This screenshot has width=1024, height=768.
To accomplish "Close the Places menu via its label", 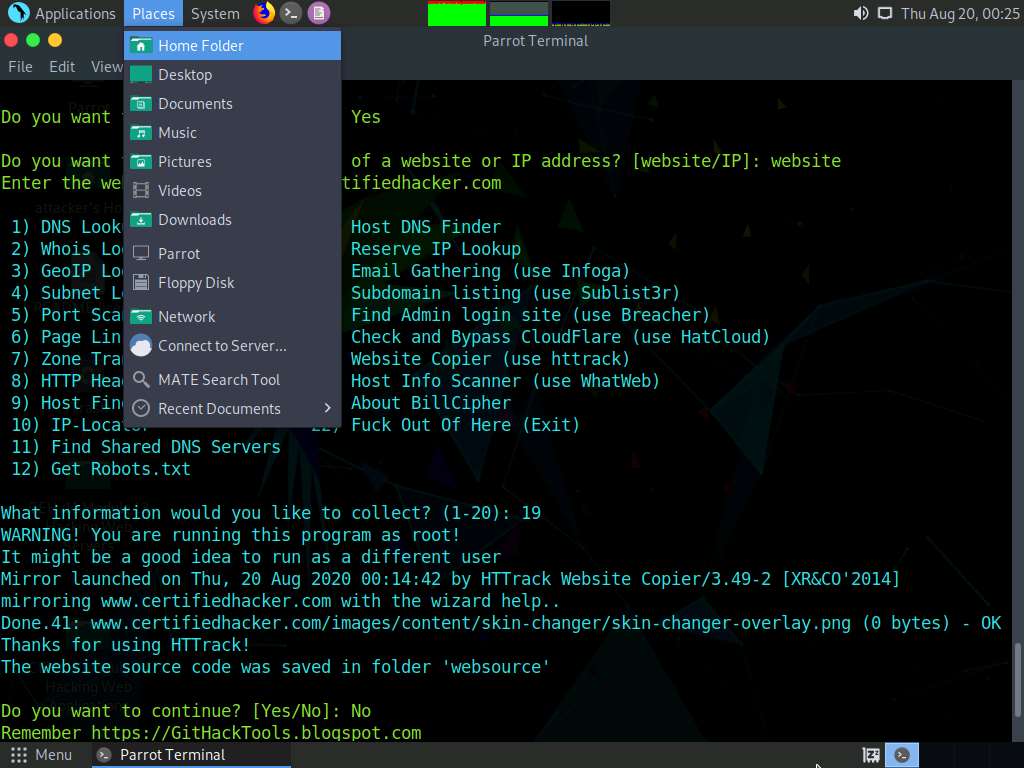I will point(153,13).
